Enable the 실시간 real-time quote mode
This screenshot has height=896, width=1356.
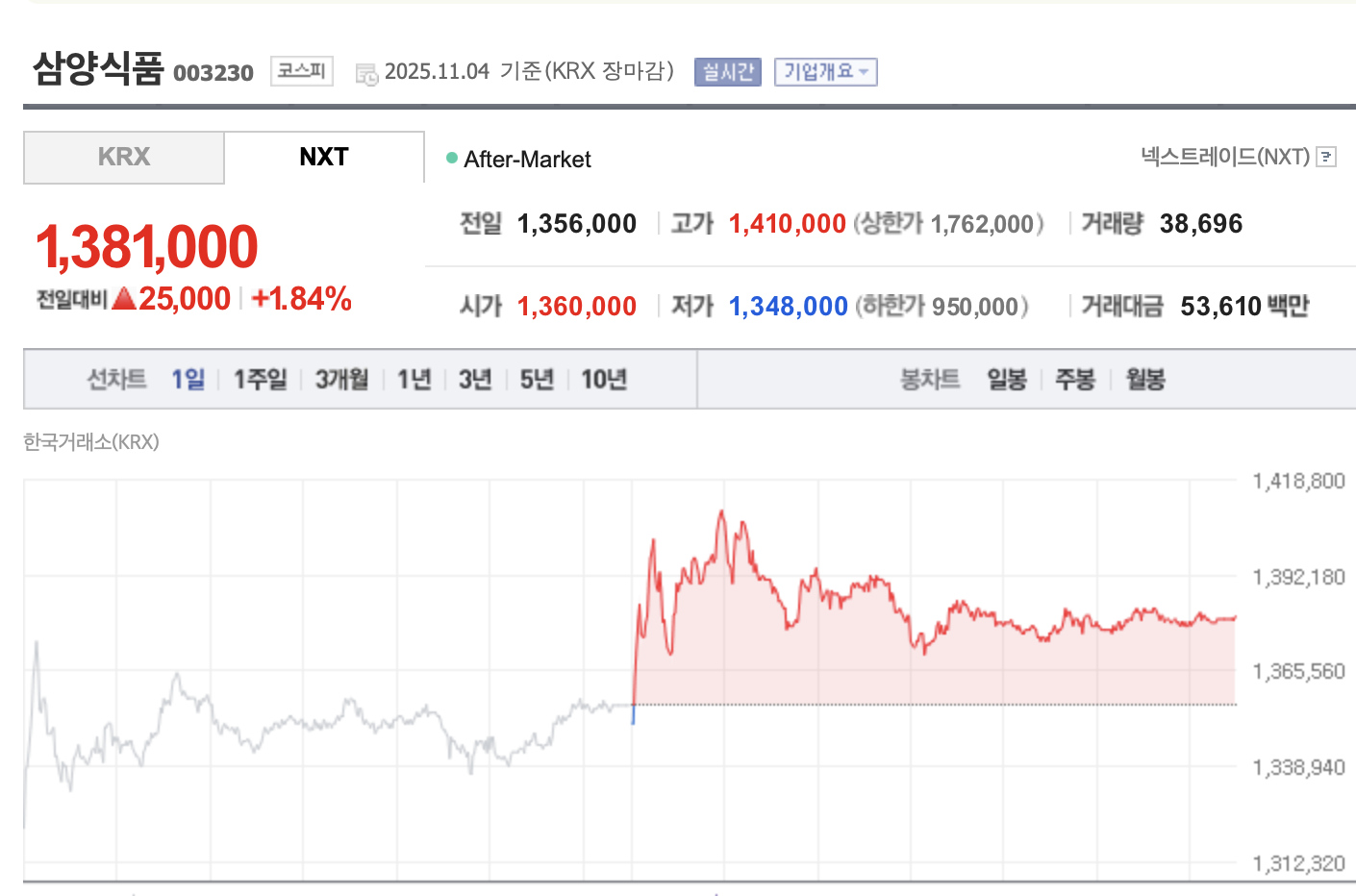point(727,71)
